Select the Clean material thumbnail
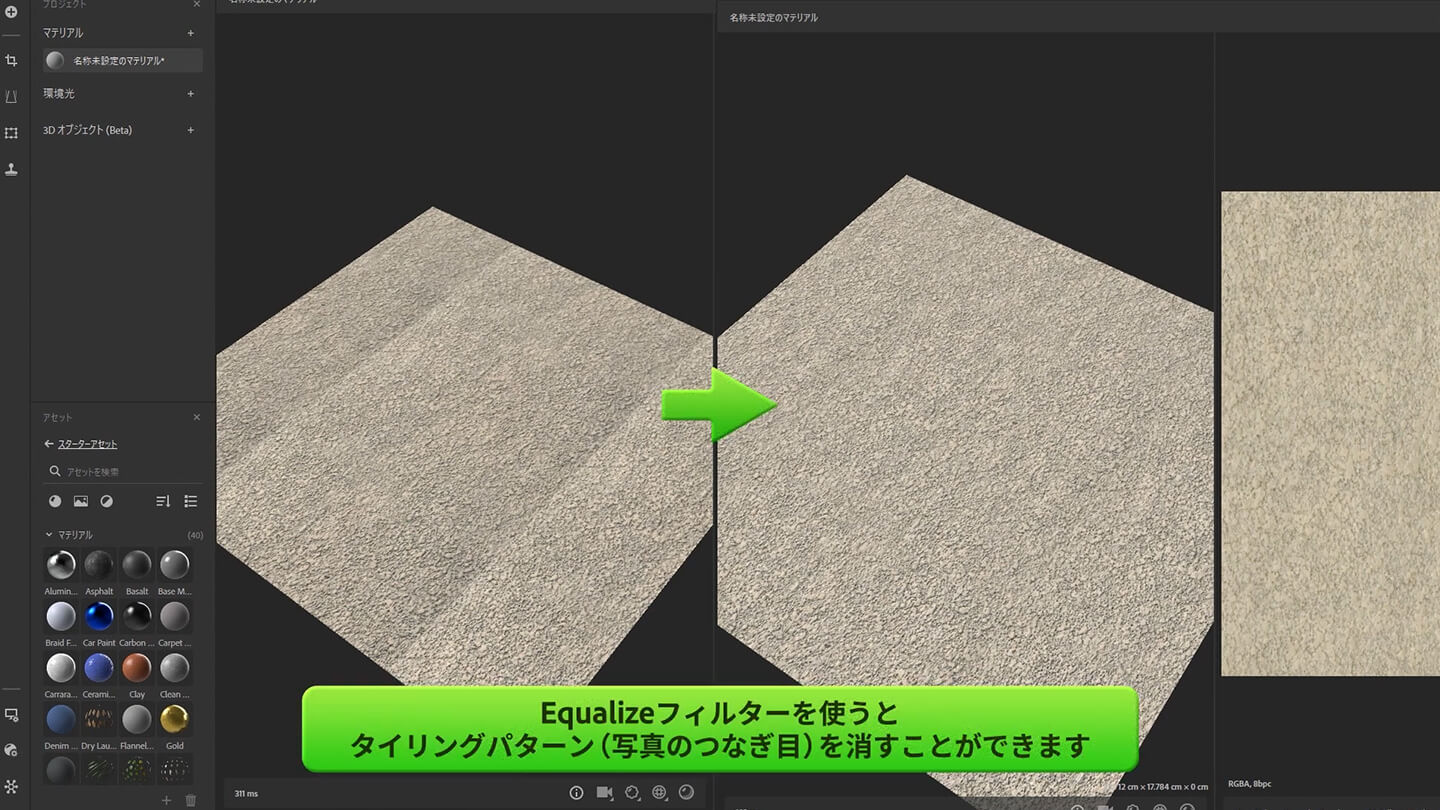Image resolution: width=1440 pixels, height=810 pixels. coord(175,667)
